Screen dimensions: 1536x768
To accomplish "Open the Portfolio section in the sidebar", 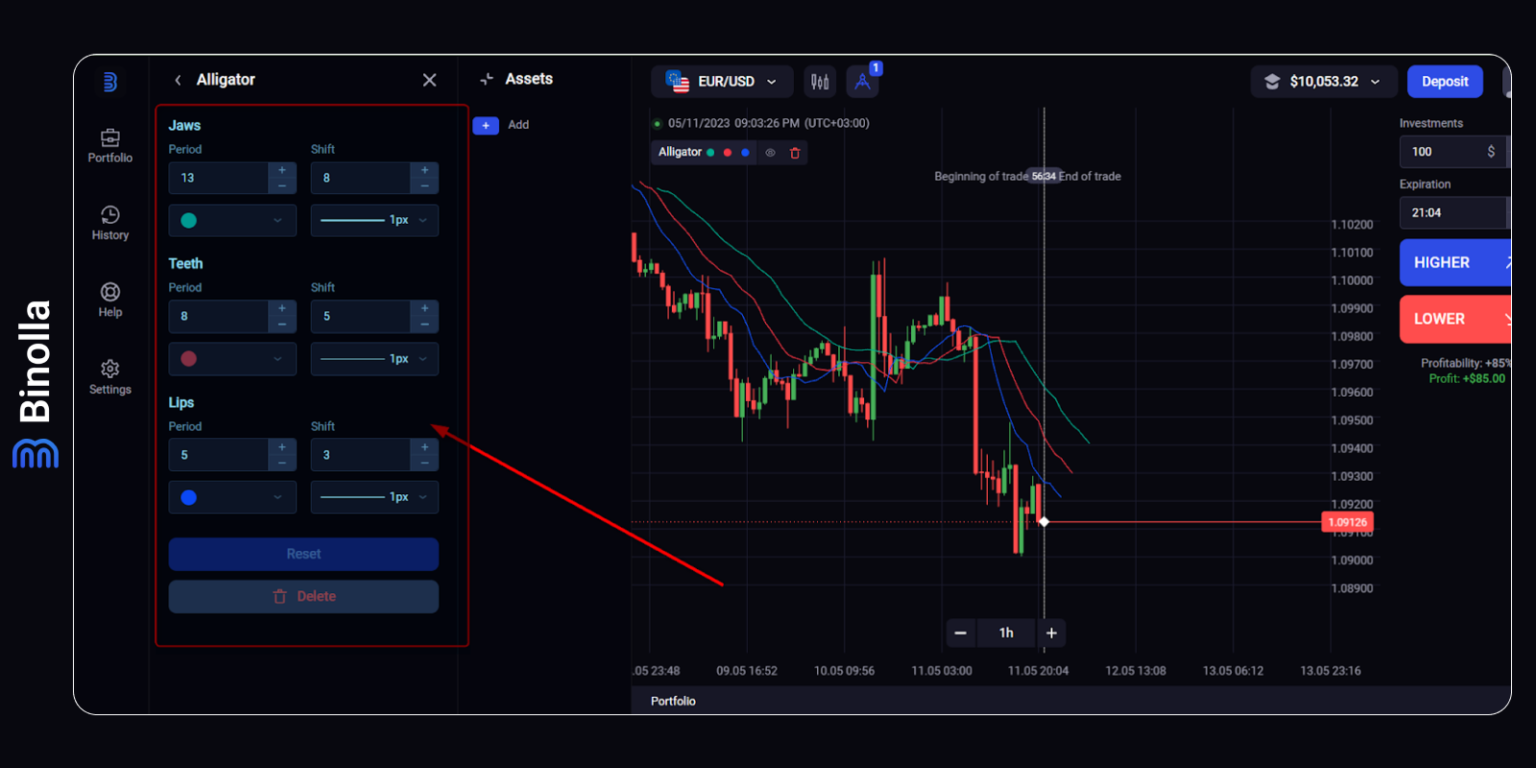I will (x=110, y=145).
